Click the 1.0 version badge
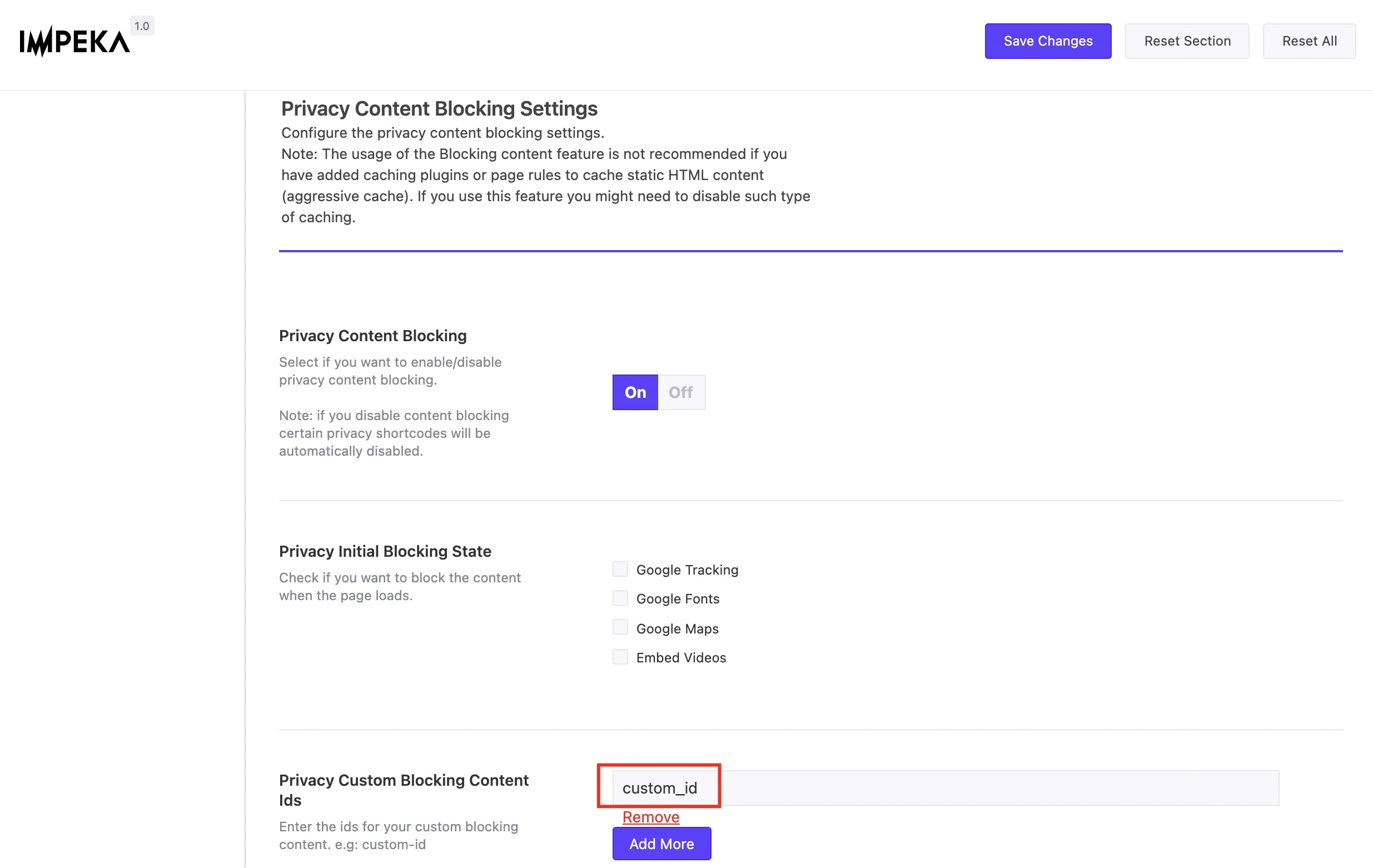 141,26
